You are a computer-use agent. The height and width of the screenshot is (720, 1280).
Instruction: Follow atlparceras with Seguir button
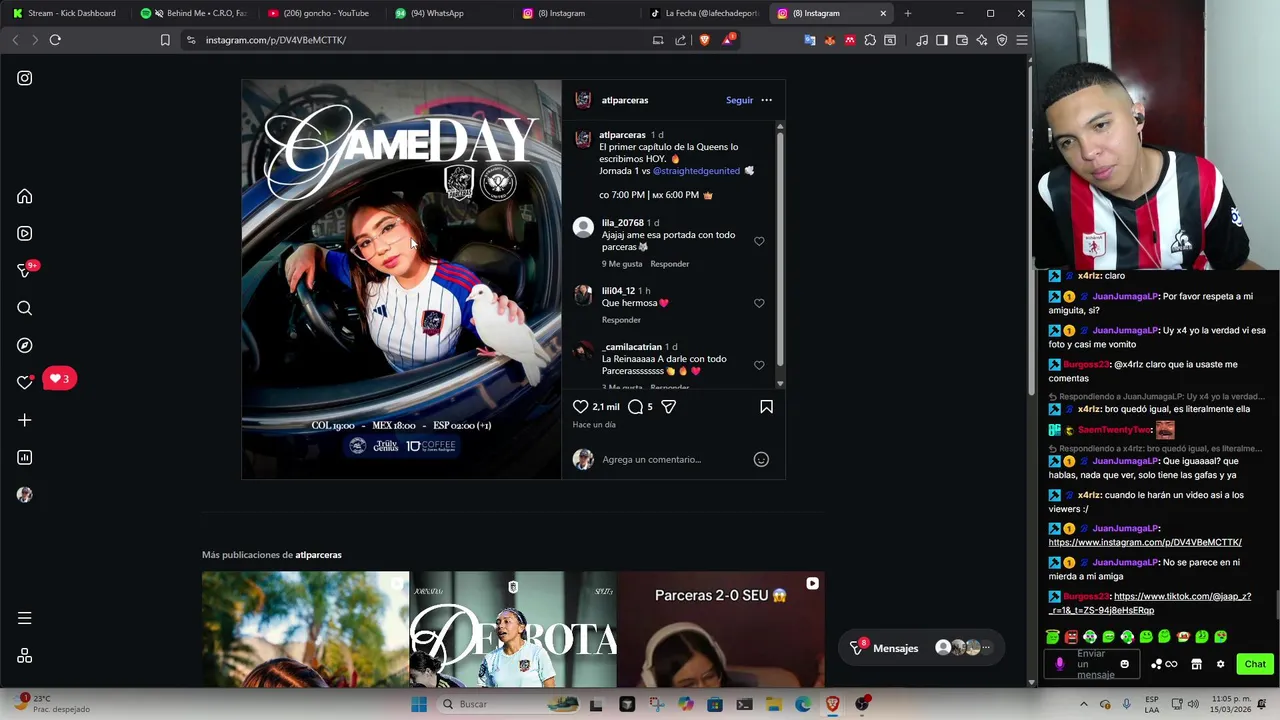739,100
